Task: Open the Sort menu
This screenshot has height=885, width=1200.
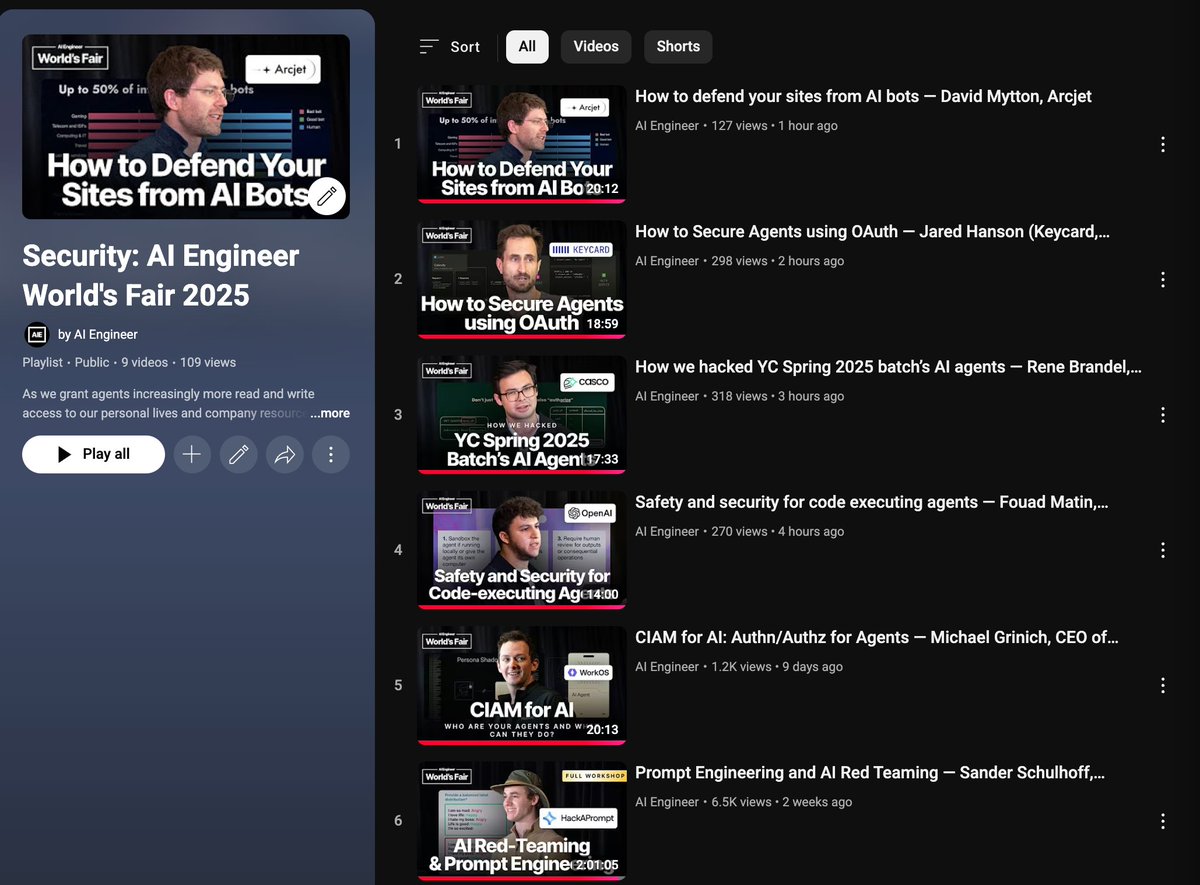Action: pos(449,47)
